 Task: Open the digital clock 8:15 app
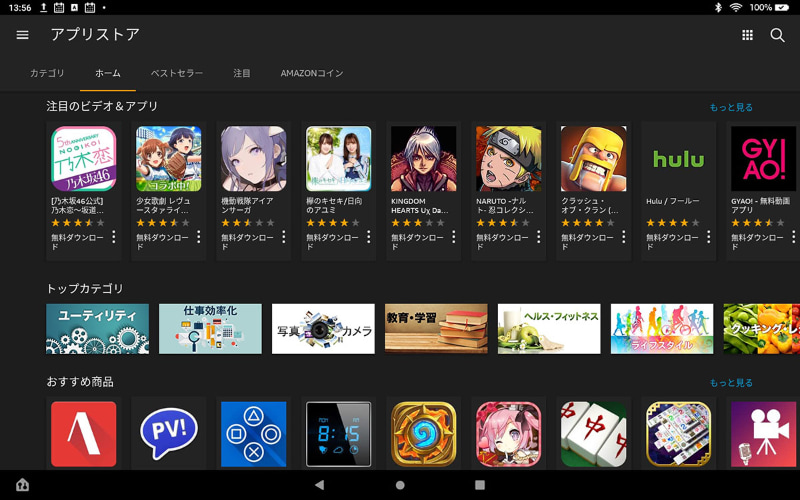click(x=339, y=434)
